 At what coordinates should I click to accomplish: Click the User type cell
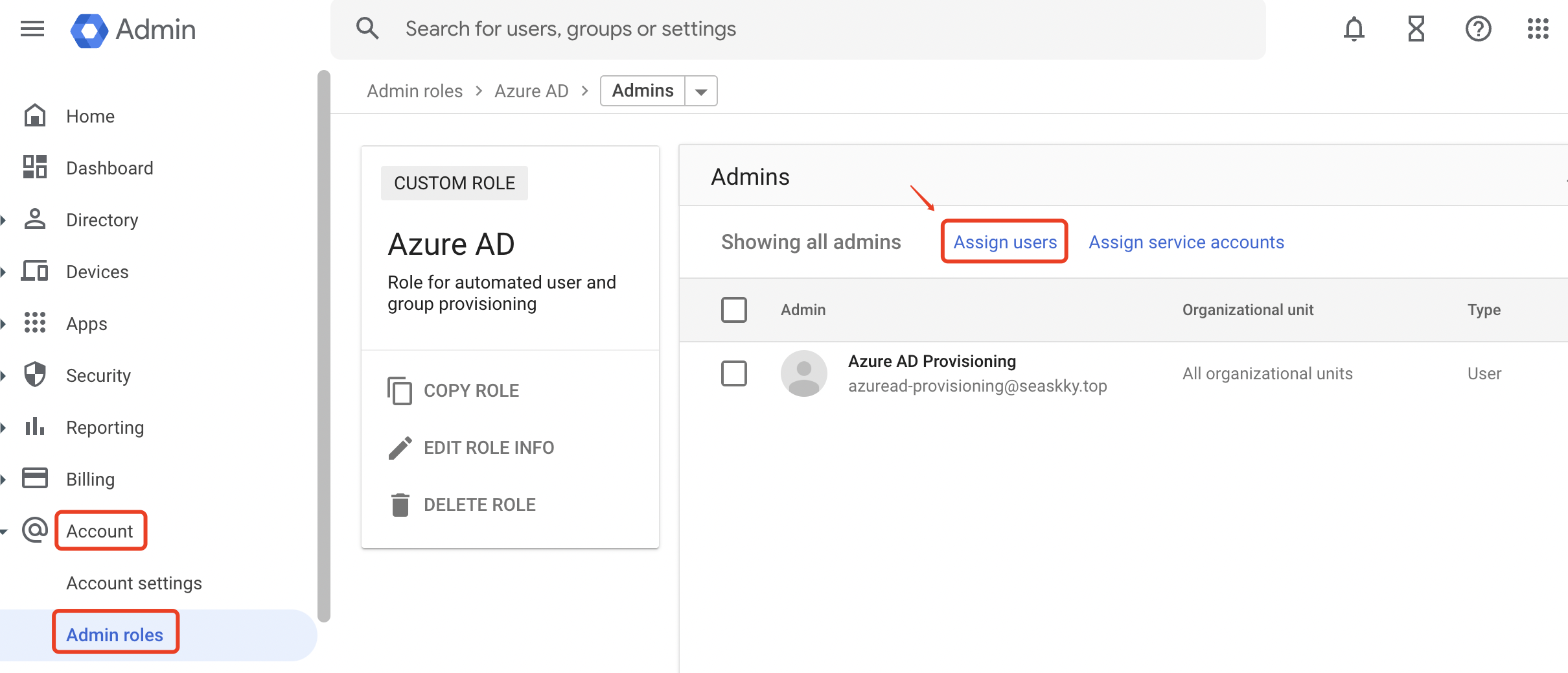click(1484, 373)
